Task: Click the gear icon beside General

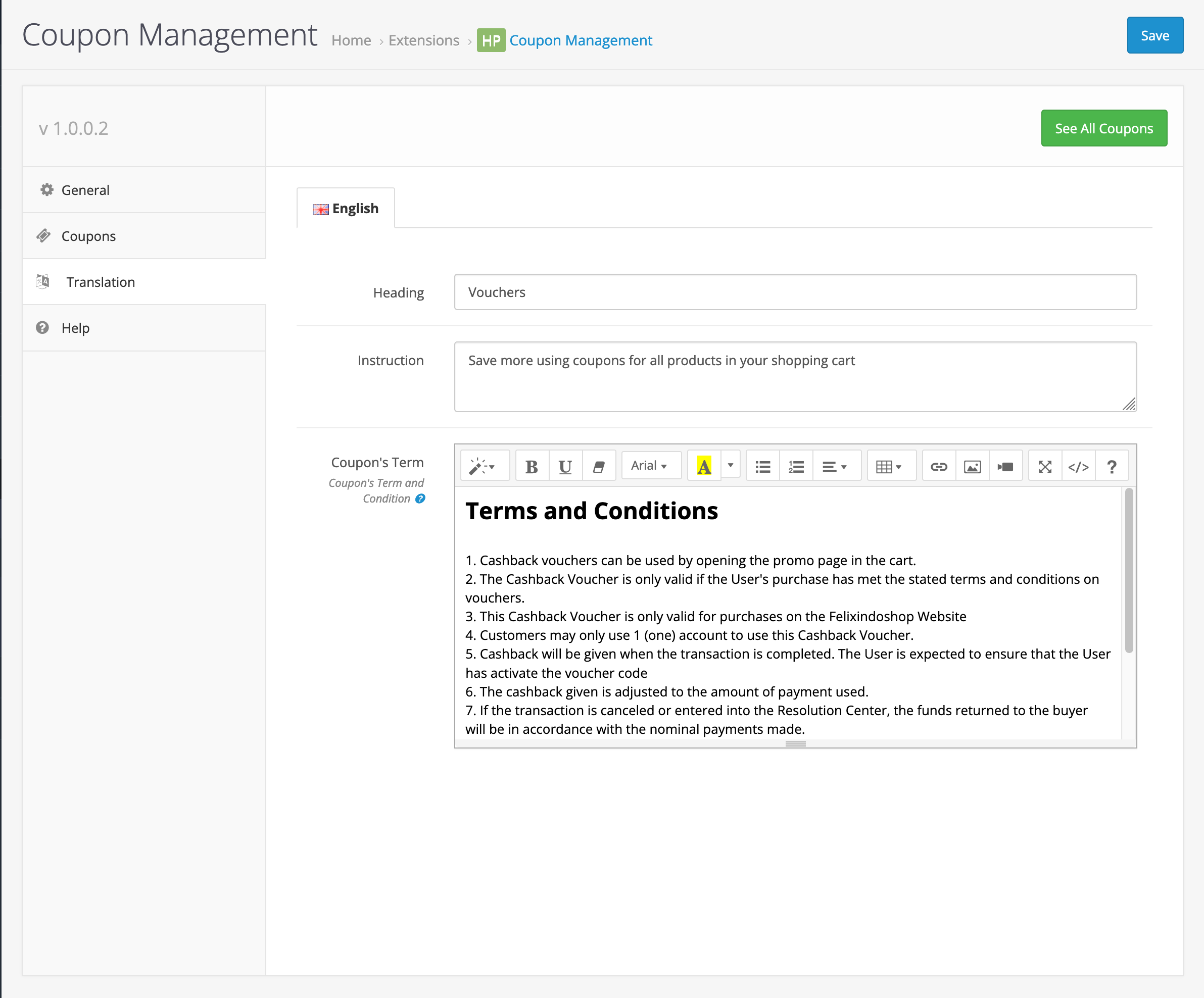Action: (x=46, y=189)
